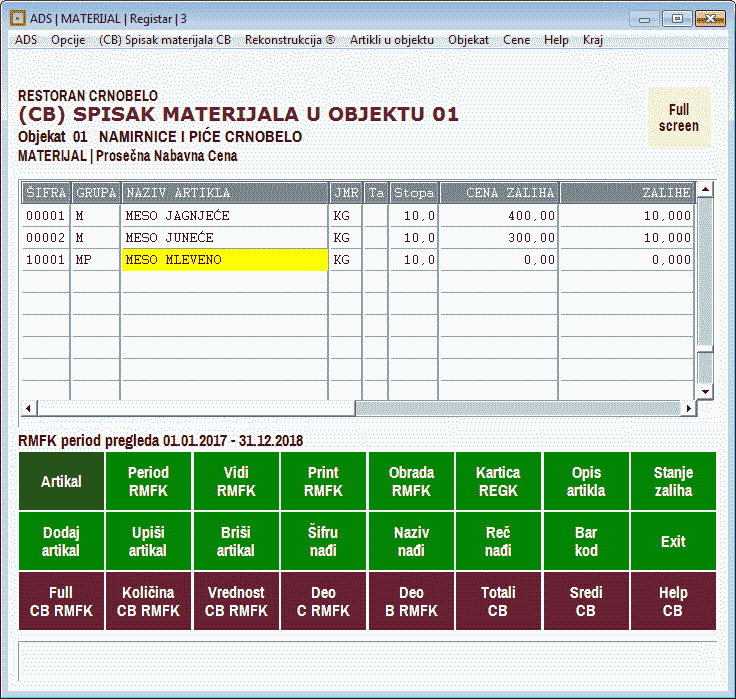Open (CB) Spisak materijala CB menu

tap(165, 40)
